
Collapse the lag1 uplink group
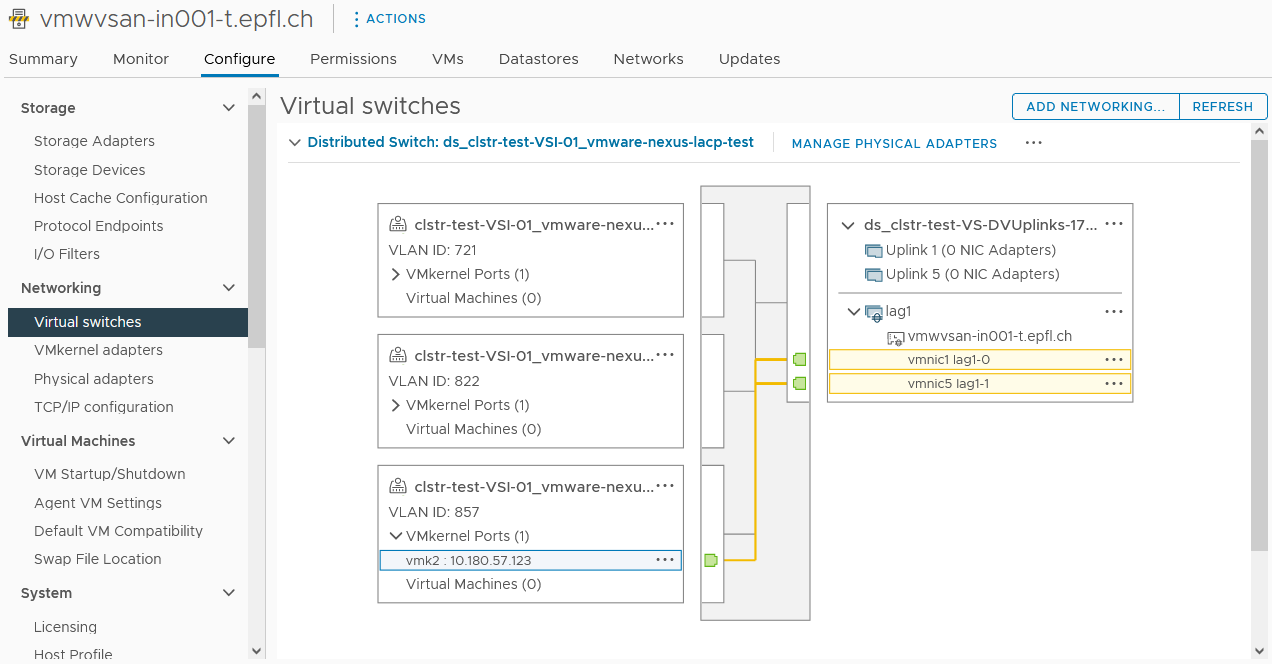(853, 312)
